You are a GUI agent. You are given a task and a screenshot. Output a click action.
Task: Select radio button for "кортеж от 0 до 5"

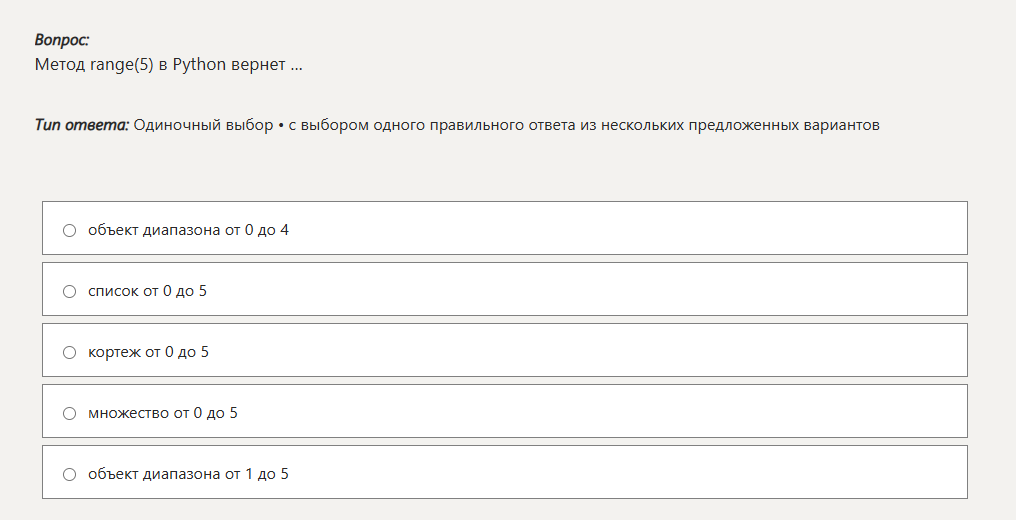coord(69,352)
